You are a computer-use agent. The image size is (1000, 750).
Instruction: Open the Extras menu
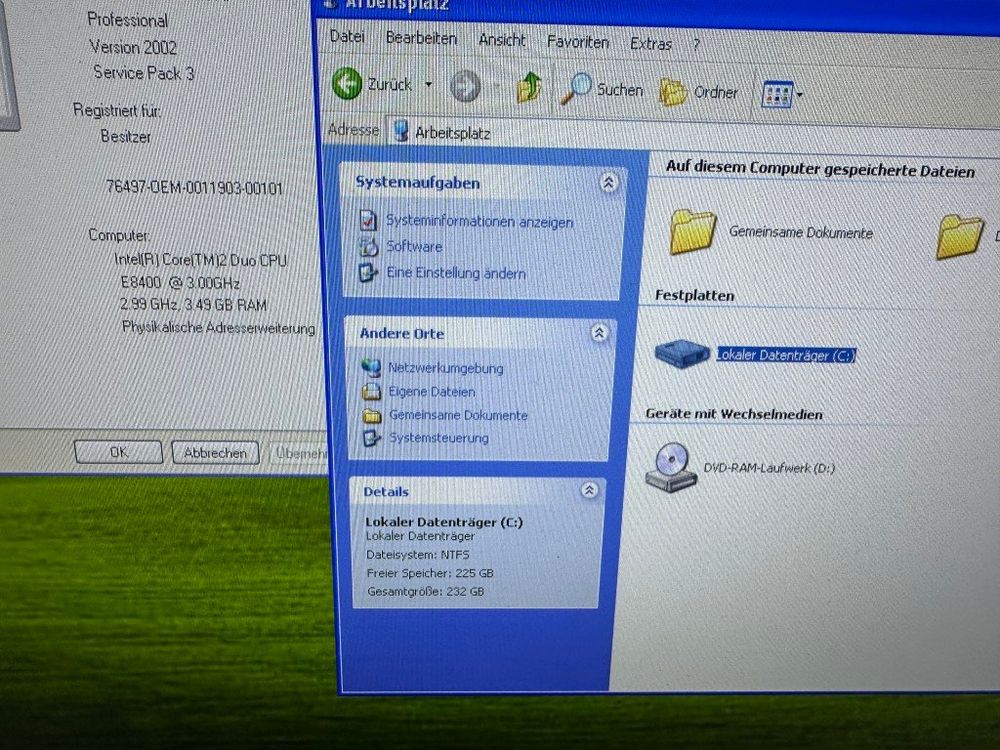coord(651,43)
